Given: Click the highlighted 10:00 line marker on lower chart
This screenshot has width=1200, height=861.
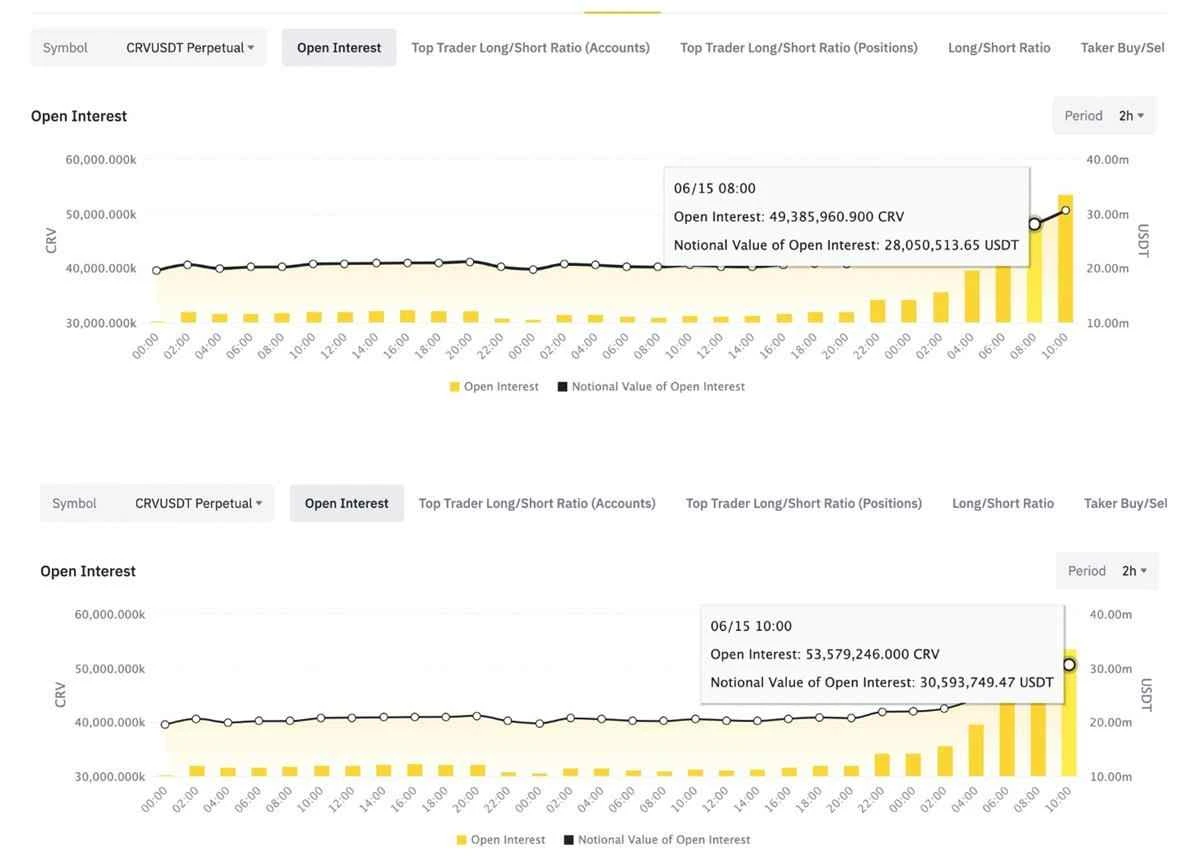Looking at the screenshot, I should click(x=1069, y=665).
